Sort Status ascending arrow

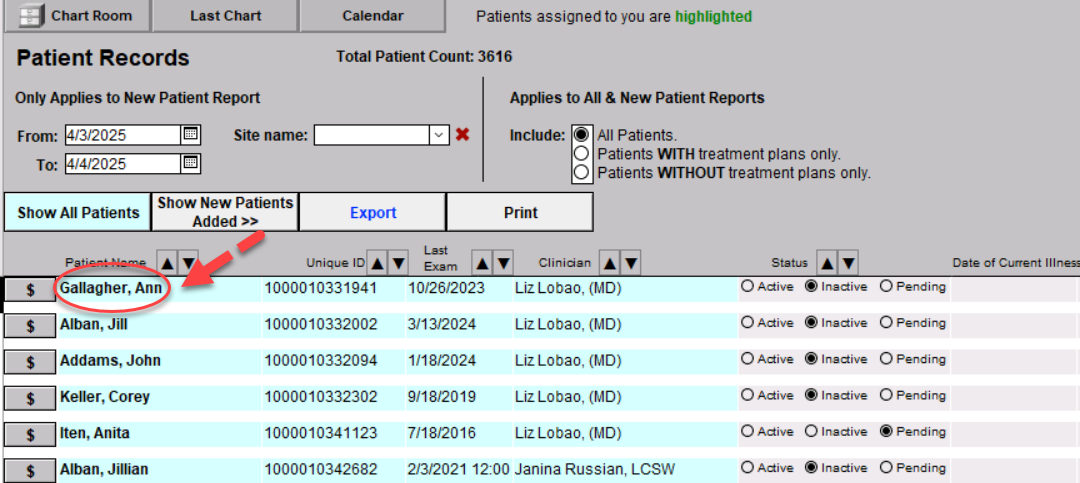tap(826, 263)
